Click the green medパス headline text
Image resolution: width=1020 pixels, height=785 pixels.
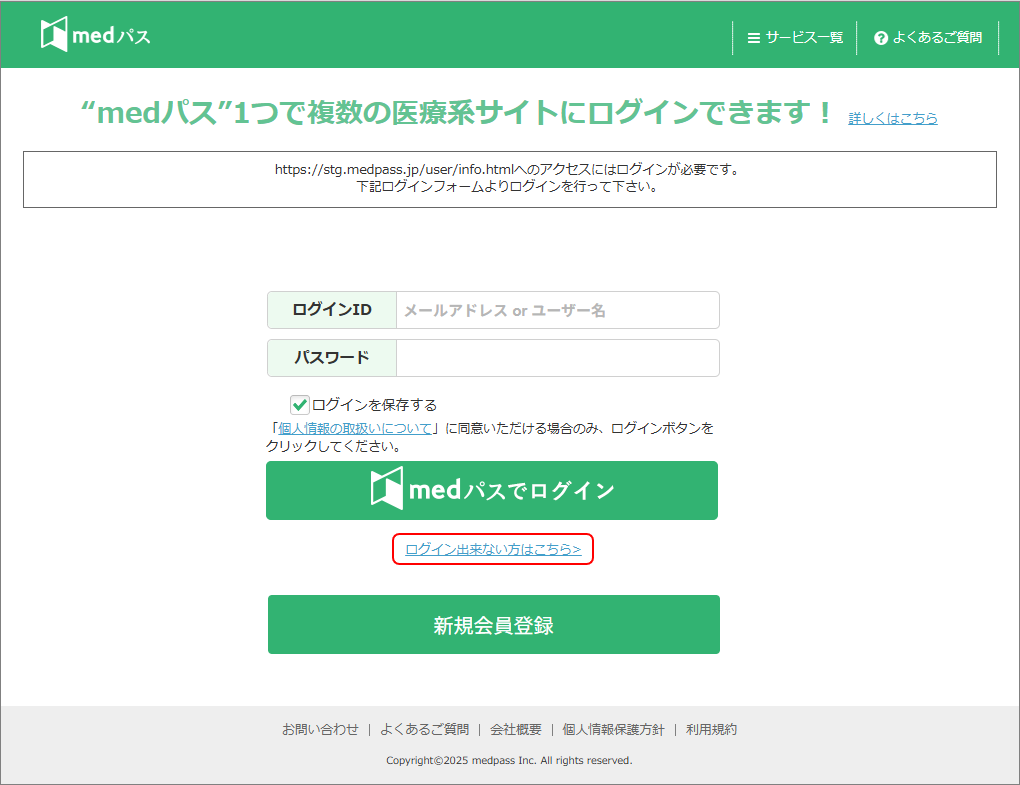point(455,113)
